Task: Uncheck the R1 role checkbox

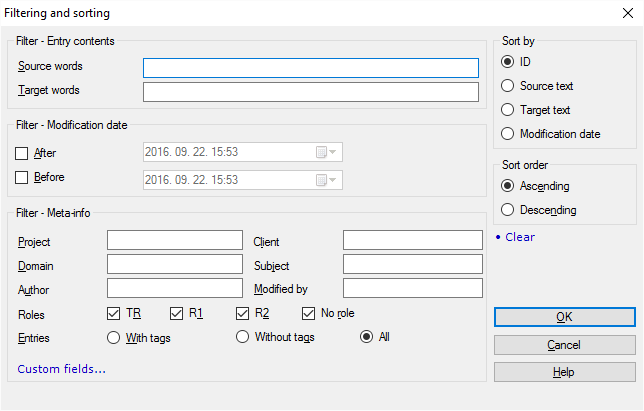Action: (177, 313)
